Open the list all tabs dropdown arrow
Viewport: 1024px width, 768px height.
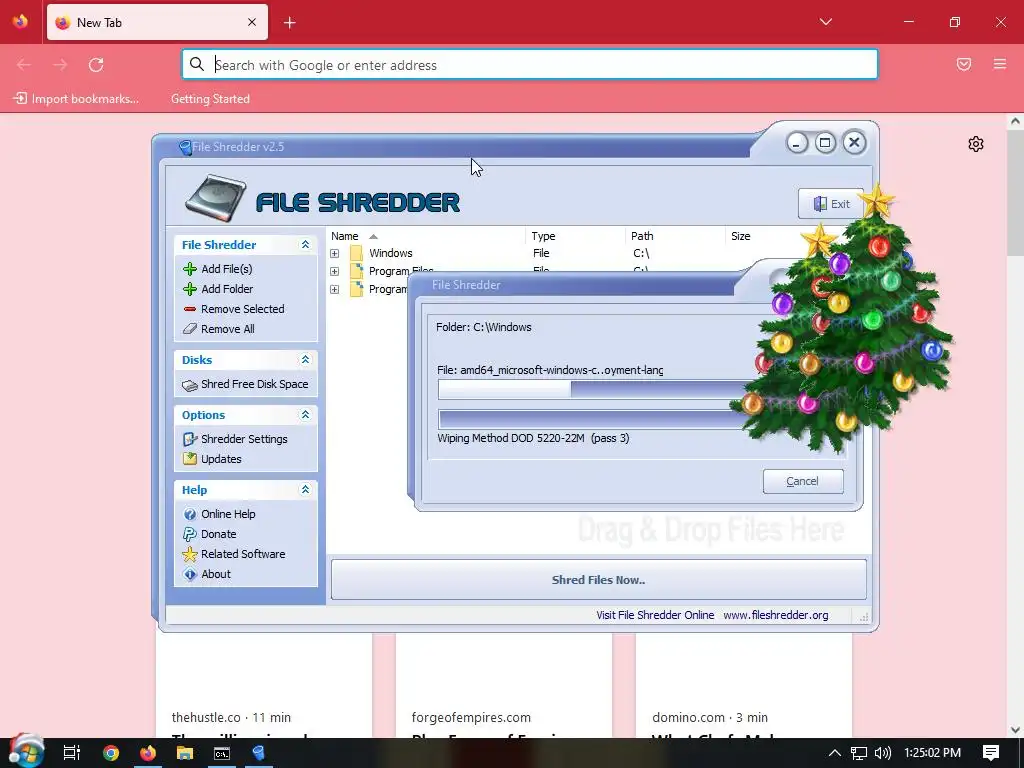[825, 22]
